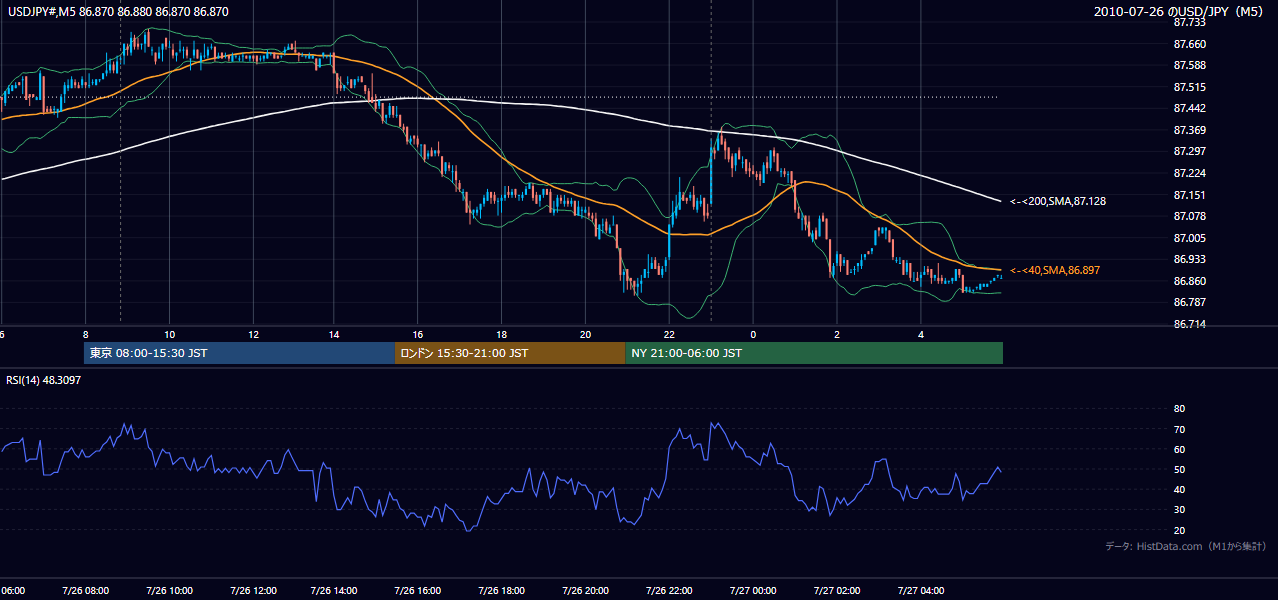1278x600 pixels.
Task: Click hour 12 on the price chart axis
Action: click(x=252, y=334)
